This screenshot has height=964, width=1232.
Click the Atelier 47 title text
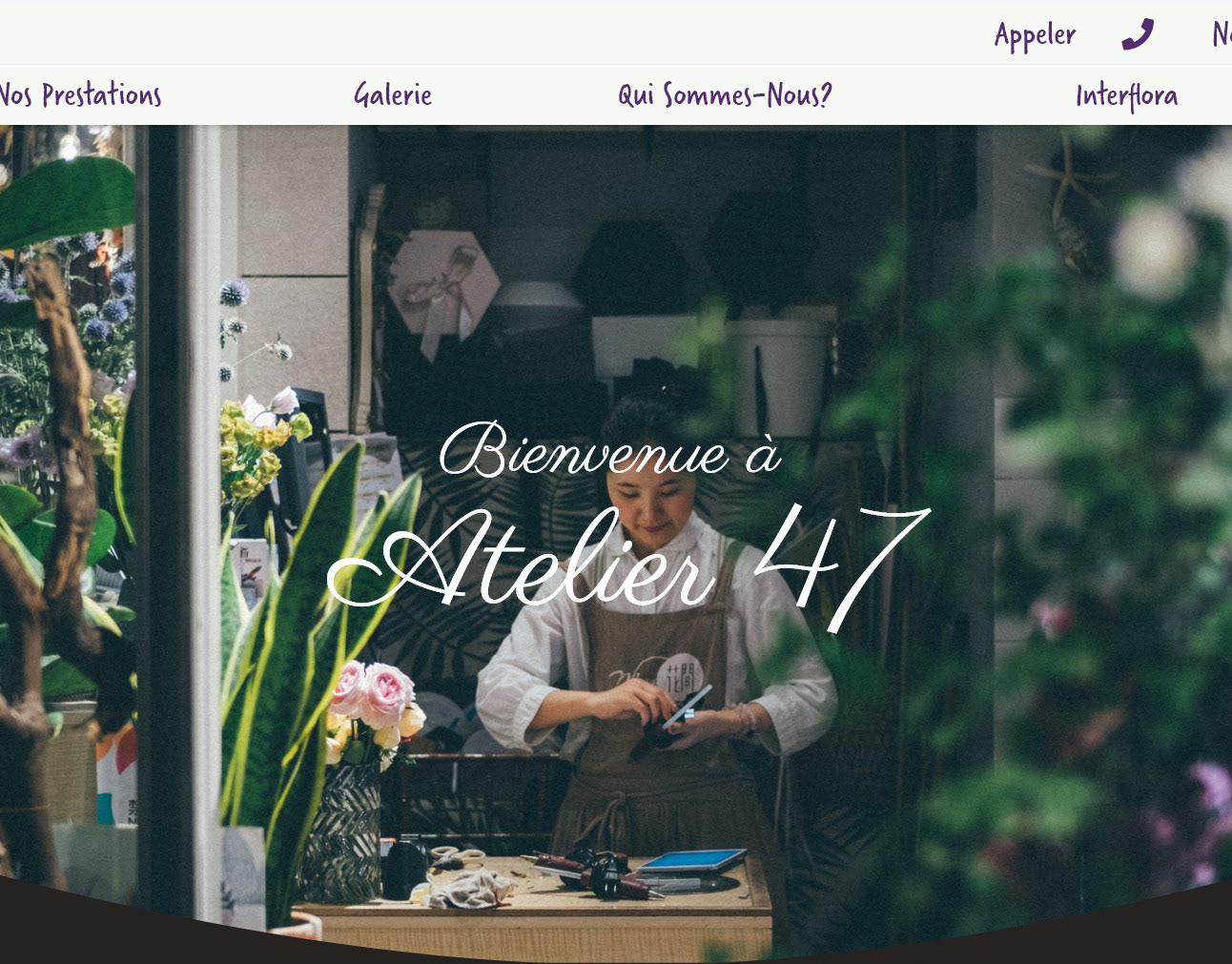(x=627, y=564)
